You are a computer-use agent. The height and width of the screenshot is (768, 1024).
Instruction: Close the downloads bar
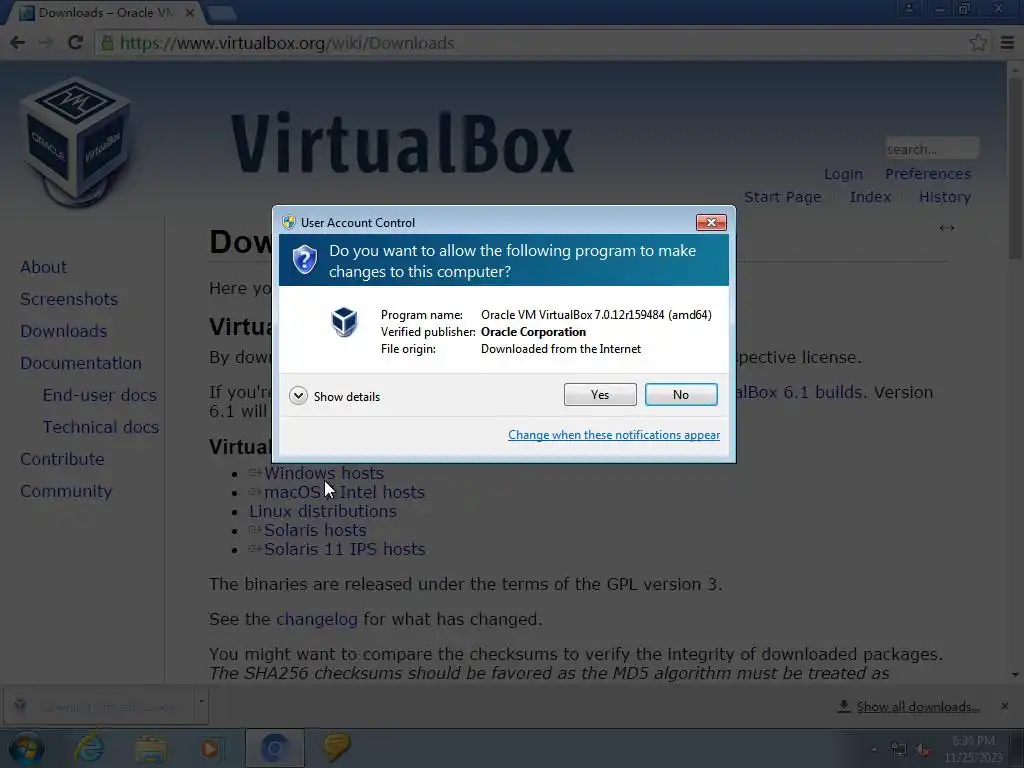click(x=1004, y=707)
